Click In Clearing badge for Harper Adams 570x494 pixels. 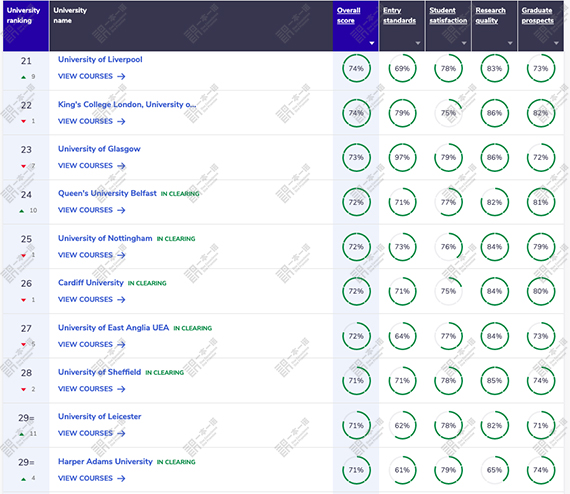[176, 462]
